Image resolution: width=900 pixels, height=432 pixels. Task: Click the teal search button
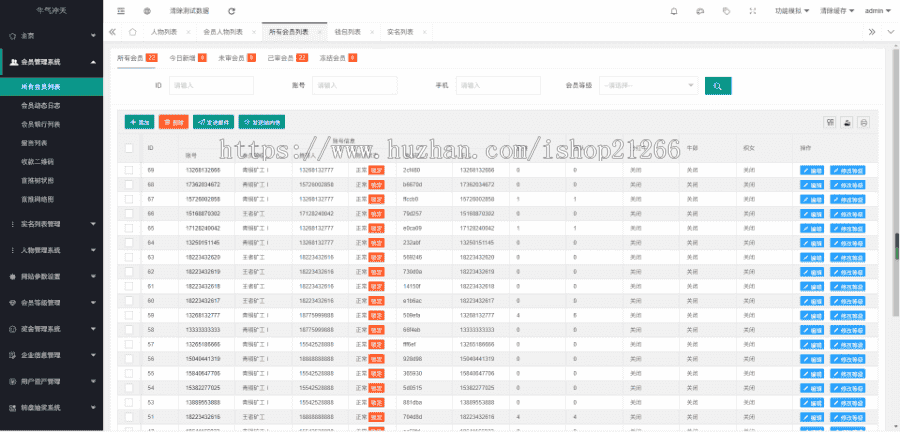tap(718, 86)
